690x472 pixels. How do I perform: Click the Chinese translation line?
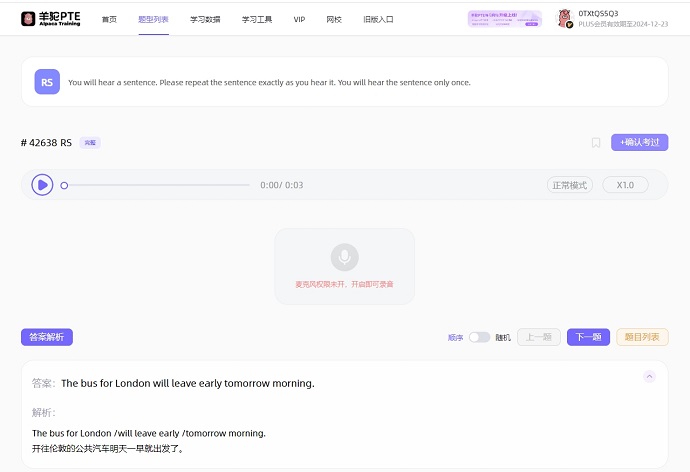click(x=108, y=449)
